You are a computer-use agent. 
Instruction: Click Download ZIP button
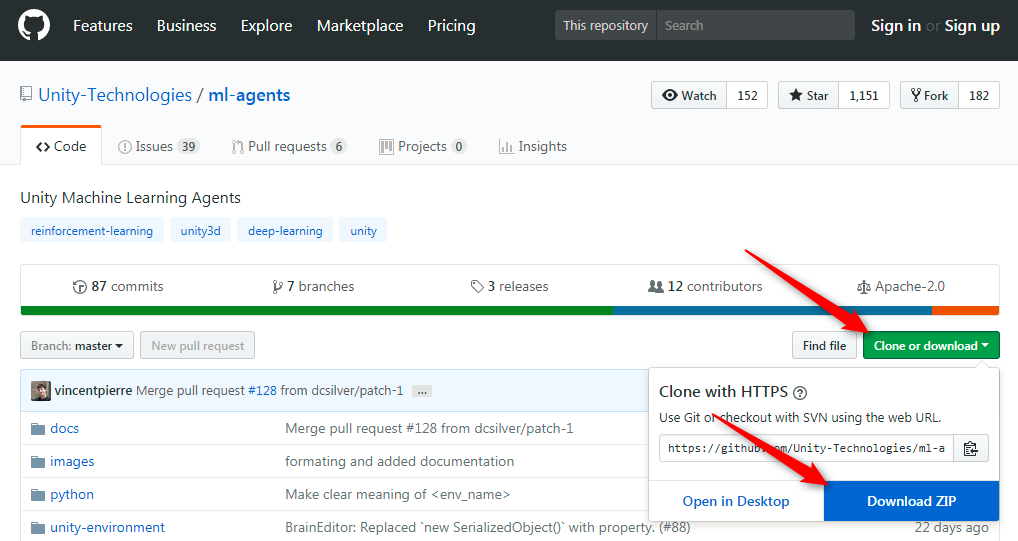(912, 501)
